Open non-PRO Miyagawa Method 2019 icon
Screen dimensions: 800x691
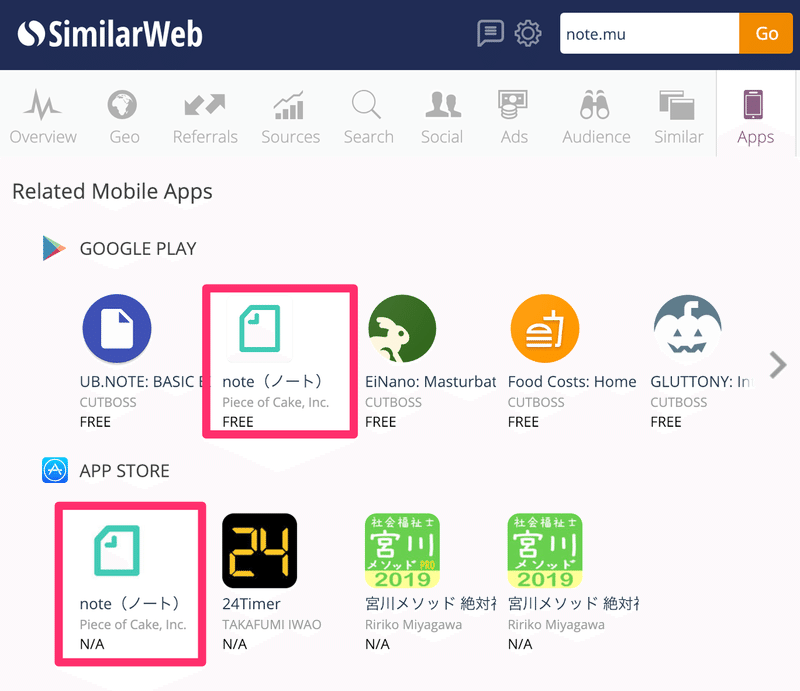click(x=545, y=551)
